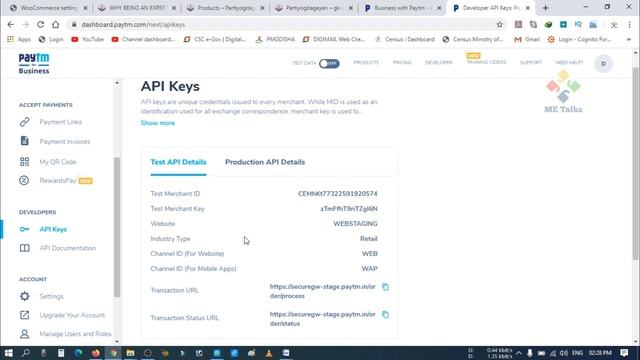Go back to the previous page

11,24
